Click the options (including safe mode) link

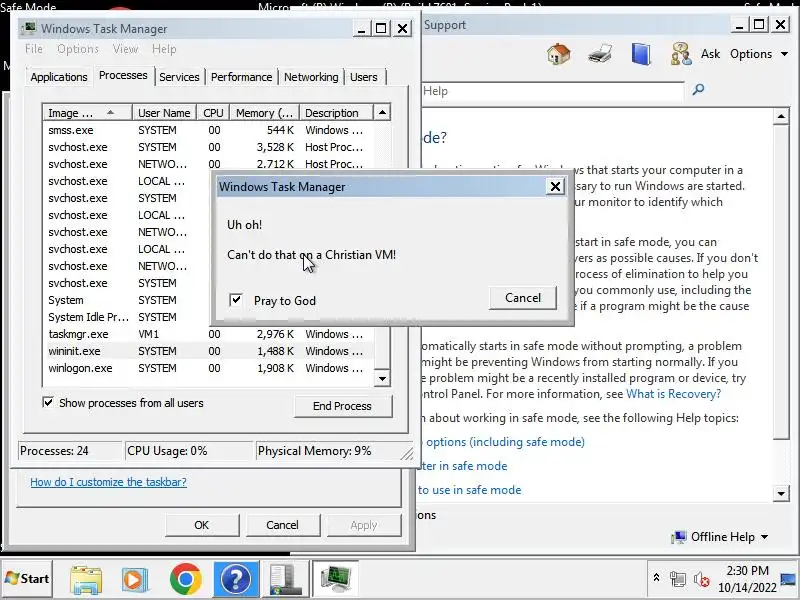coord(505,442)
